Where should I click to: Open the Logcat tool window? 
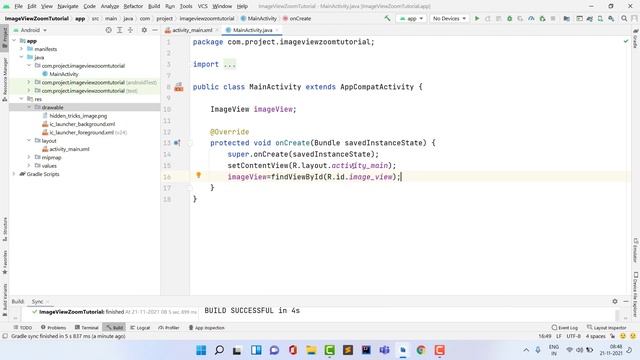tap(140, 327)
